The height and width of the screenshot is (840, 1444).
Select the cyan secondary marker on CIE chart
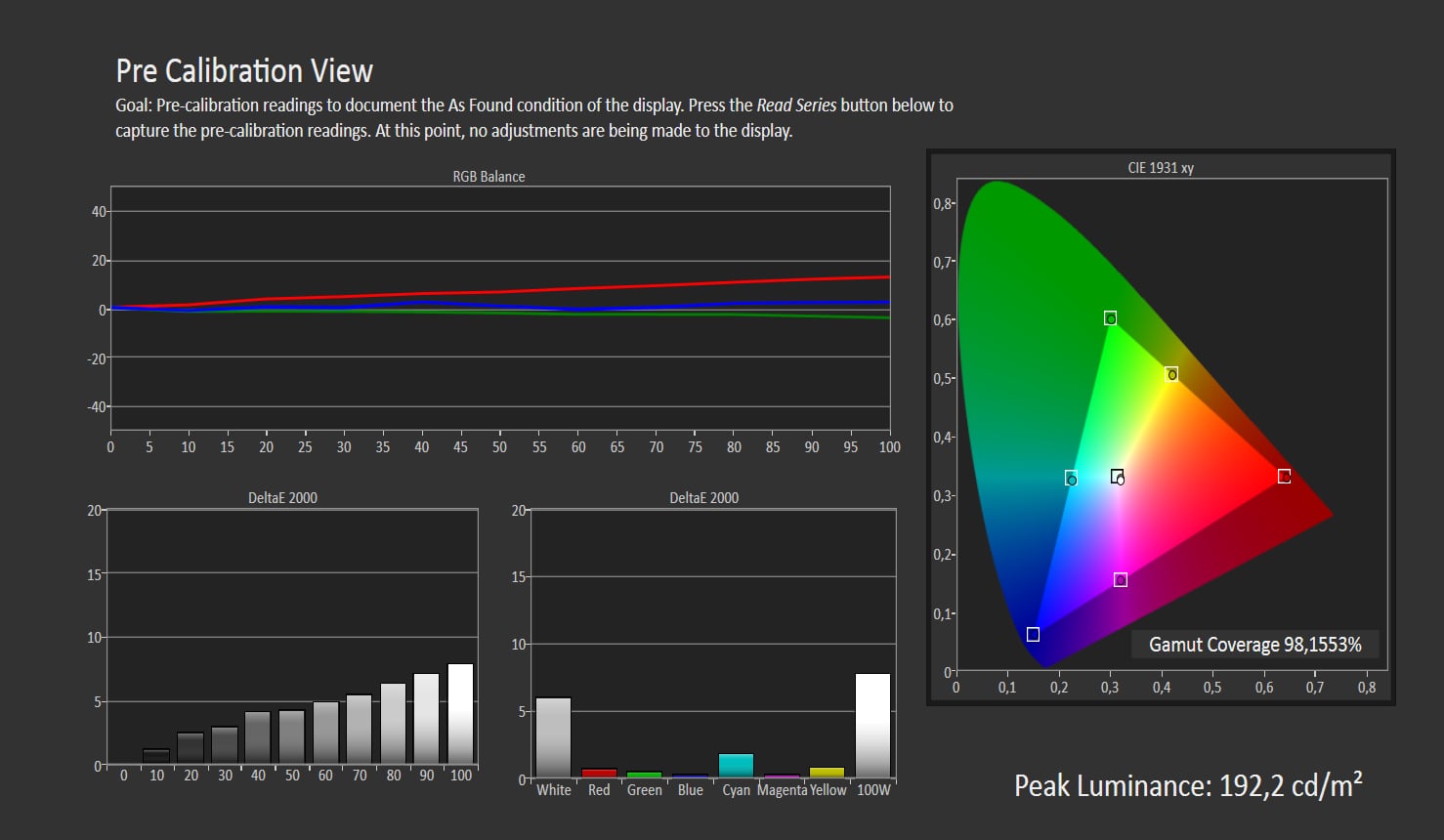click(1071, 479)
